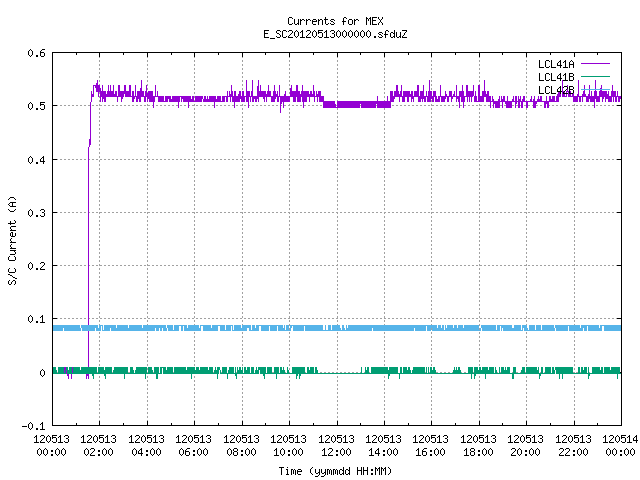Click the 04:00 x-axis tick label
640x480 pixels.
coord(146,452)
